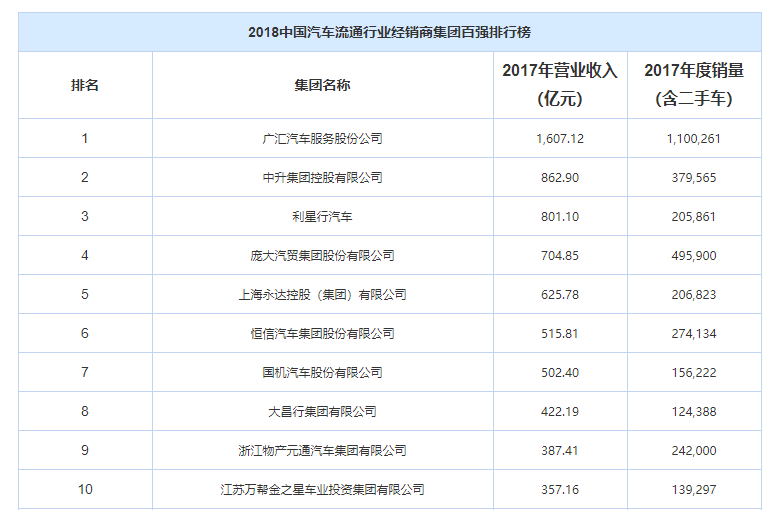Image resolution: width=781 pixels, height=510 pixels.
Task: Click sales volume 156,222
Action: (694, 373)
